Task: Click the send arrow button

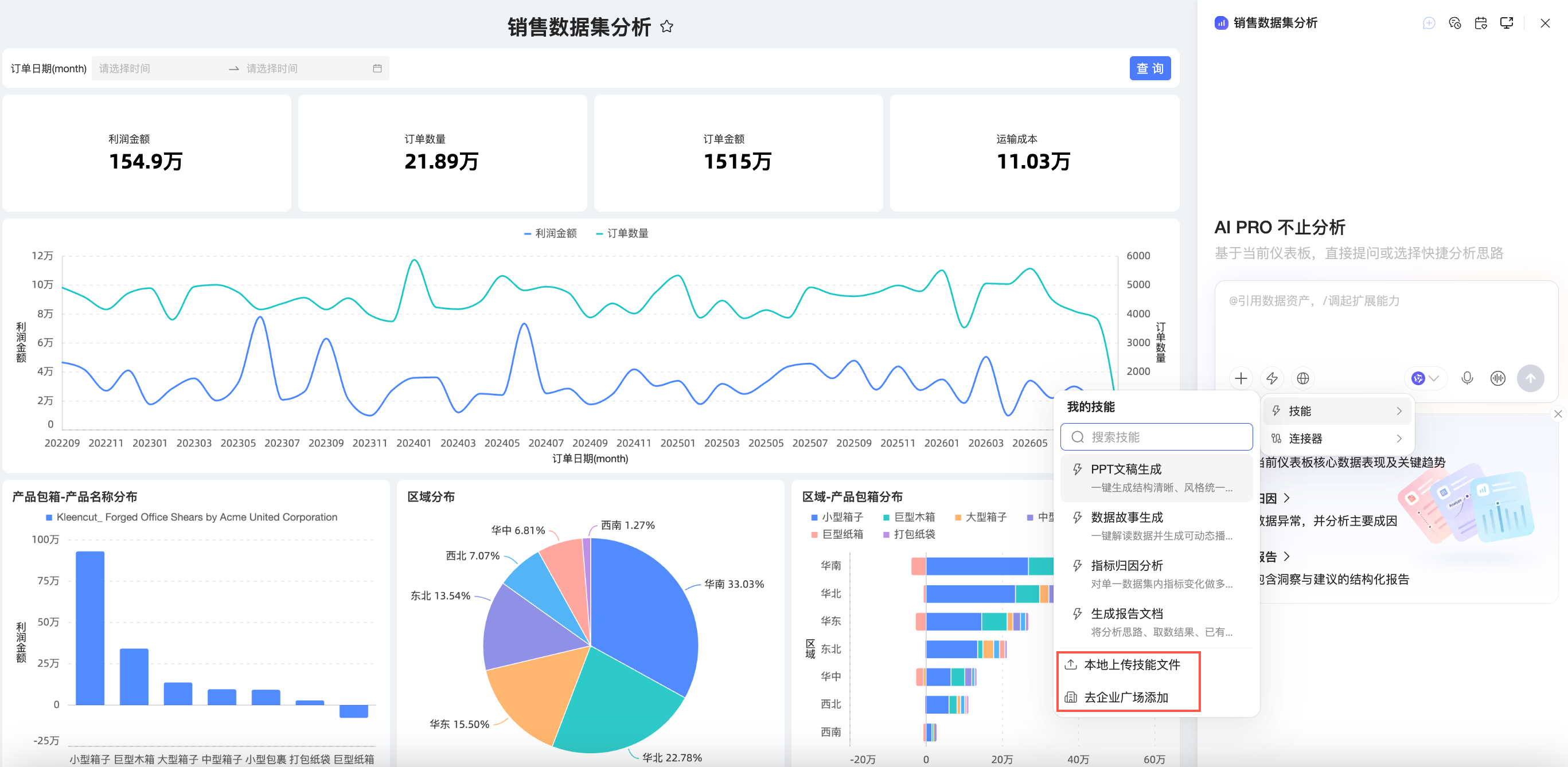Action: tap(1530, 378)
